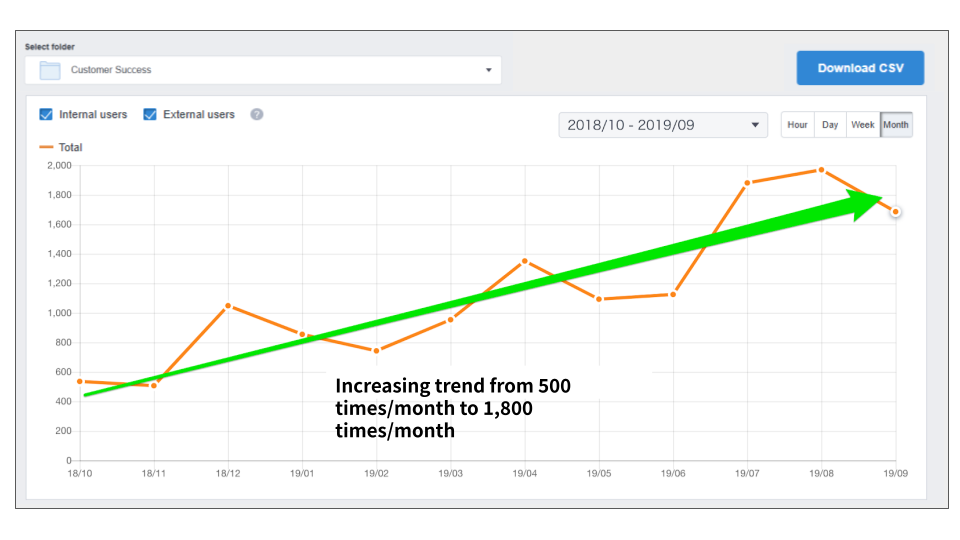960x540 pixels.
Task: Click the help question mark icon
Action: point(257,114)
